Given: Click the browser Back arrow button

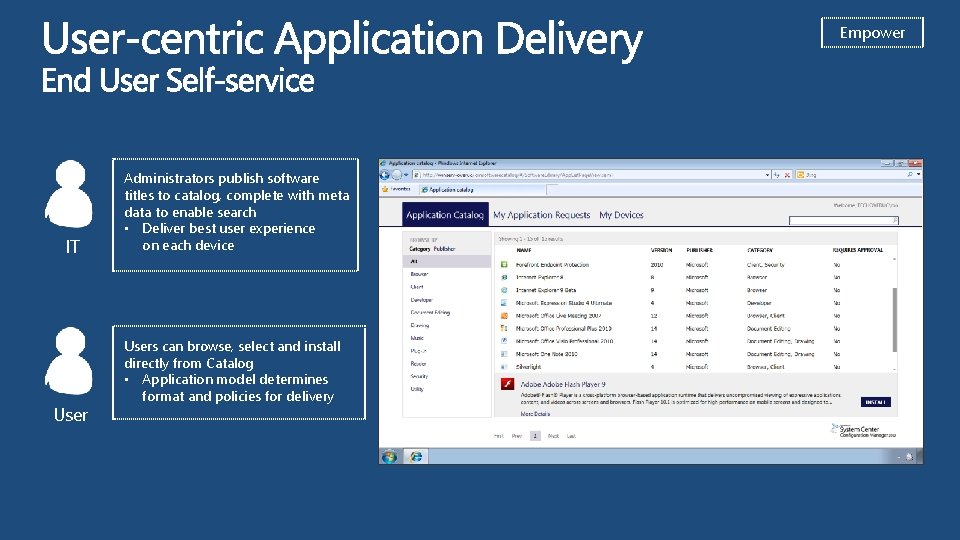Looking at the screenshot, I should coord(385,175).
